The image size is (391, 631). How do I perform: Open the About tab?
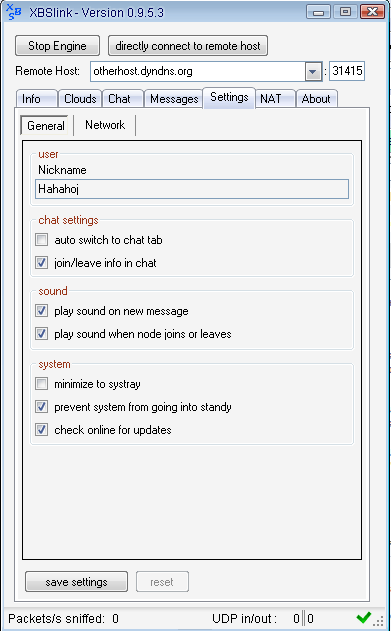pyautogui.click(x=316, y=99)
